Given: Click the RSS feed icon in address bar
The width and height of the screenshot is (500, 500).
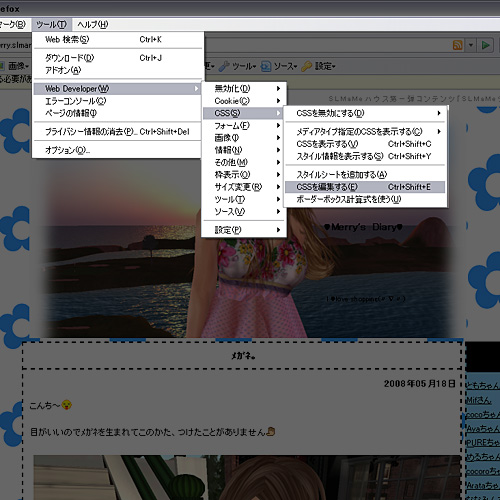Looking at the screenshot, I should coord(458,45).
